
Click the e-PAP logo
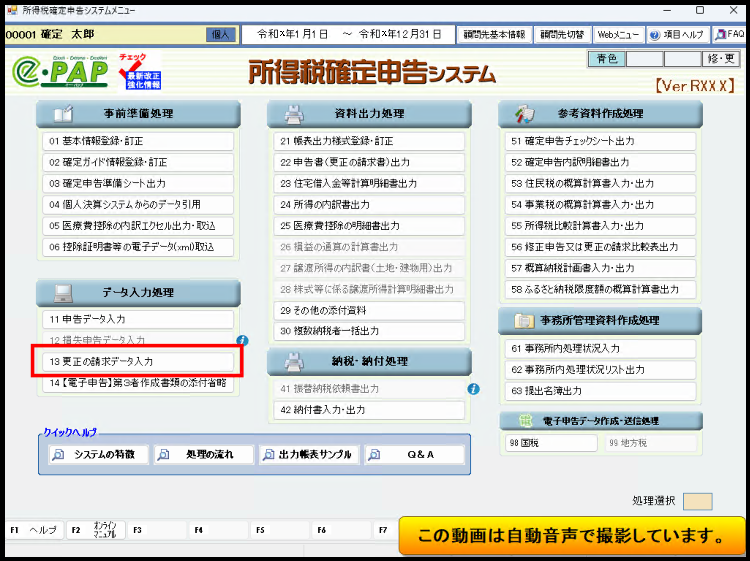pyautogui.click(x=60, y=72)
